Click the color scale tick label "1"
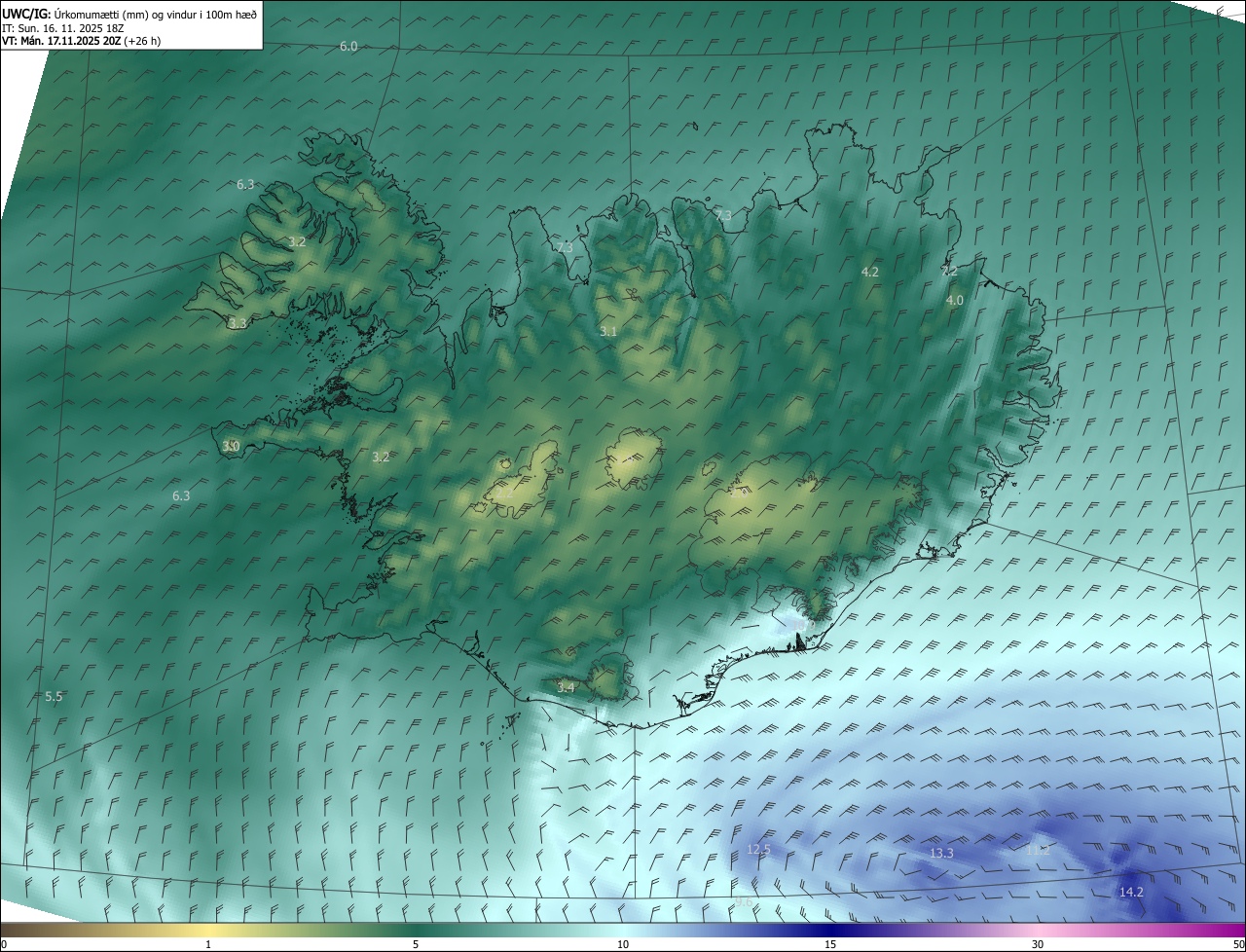The height and width of the screenshot is (952, 1246). point(208,944)
